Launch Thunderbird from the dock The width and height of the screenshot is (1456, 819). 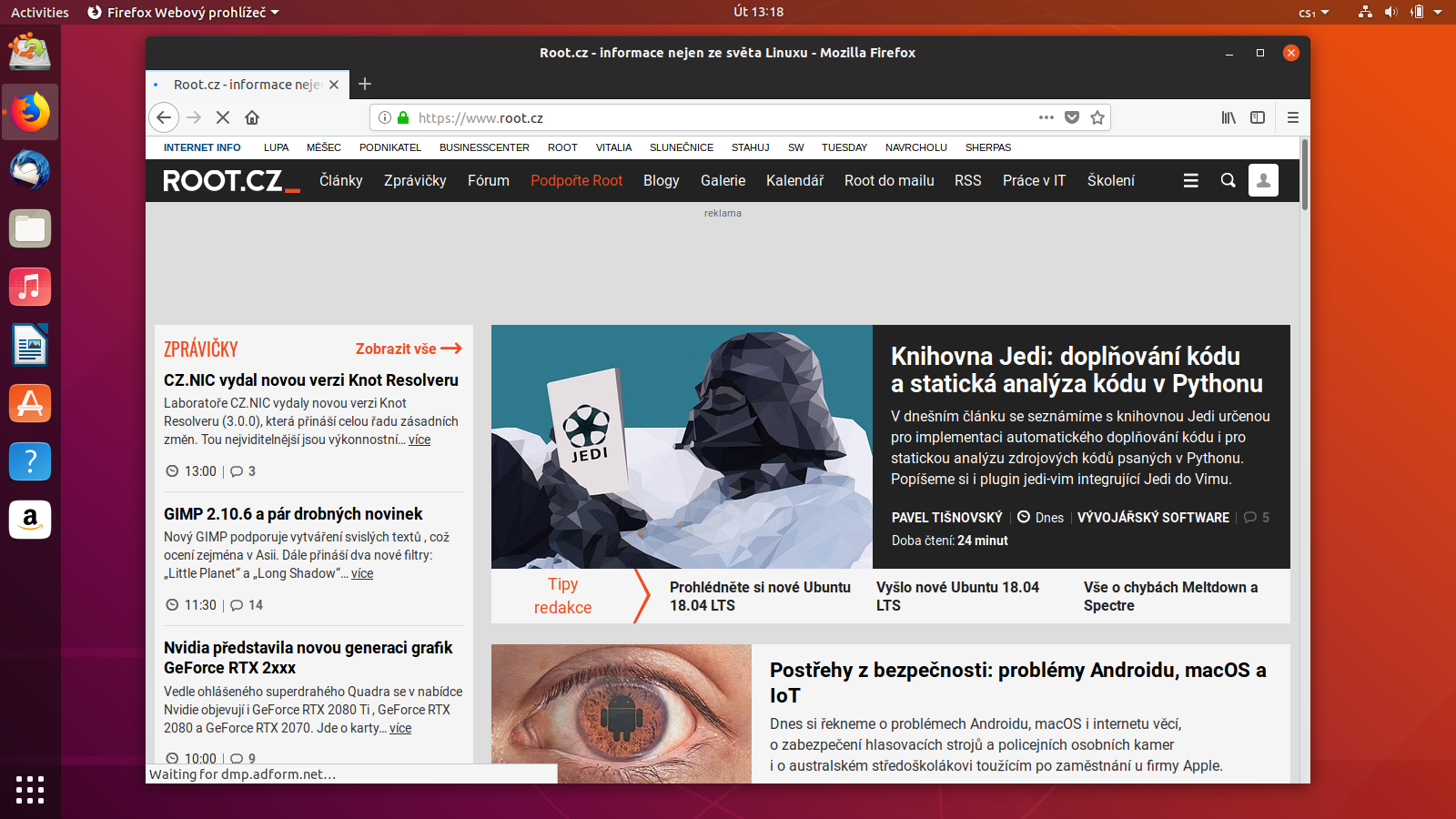30,170
